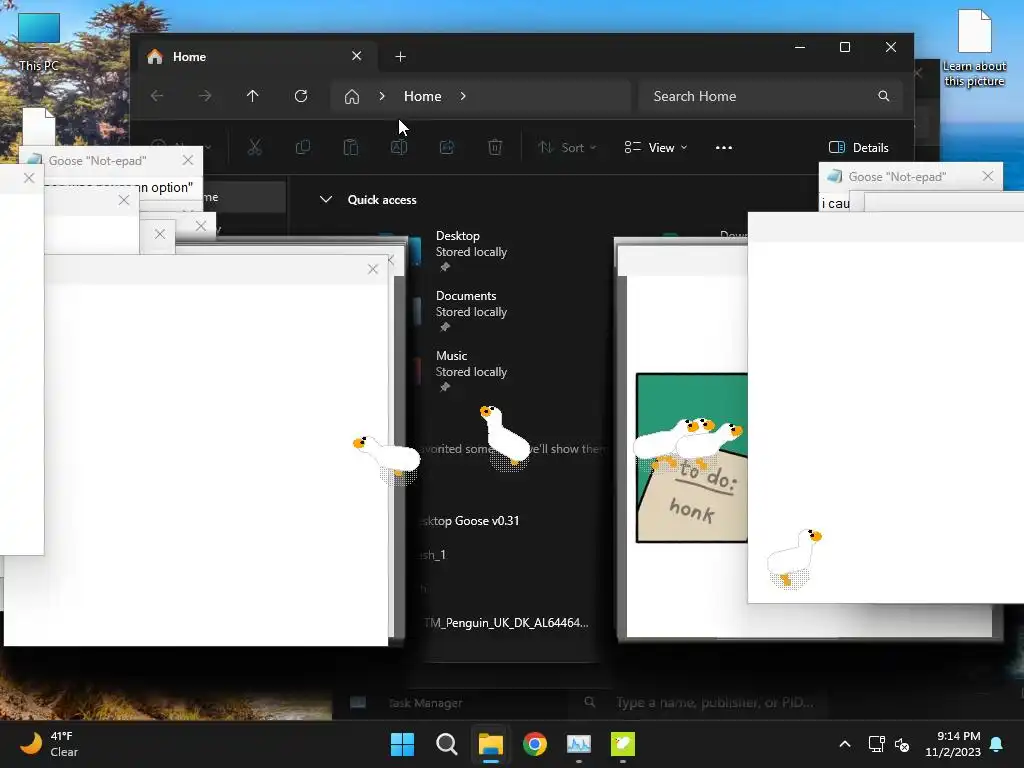Expand the chevron before Home breadcrumb
Image resolution: width=1024 pixels, height=768 pixels.
pos(382,96)
